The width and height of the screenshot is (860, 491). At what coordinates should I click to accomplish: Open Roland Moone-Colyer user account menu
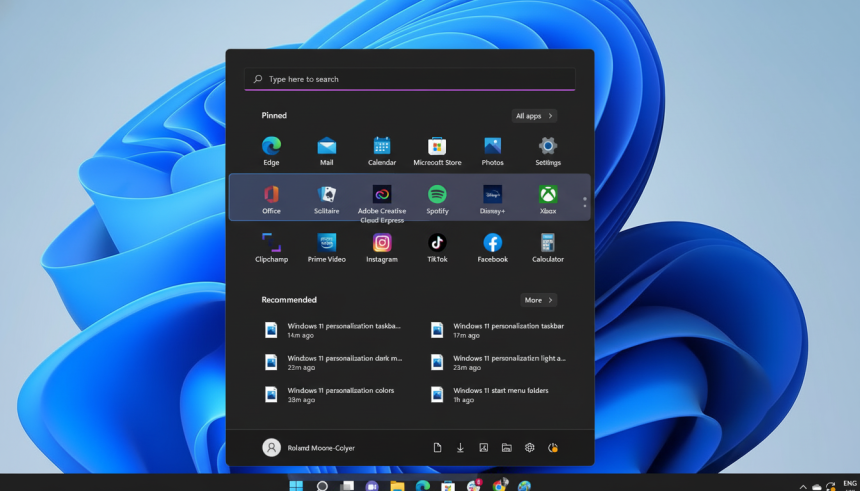click(x=308, y=448)
